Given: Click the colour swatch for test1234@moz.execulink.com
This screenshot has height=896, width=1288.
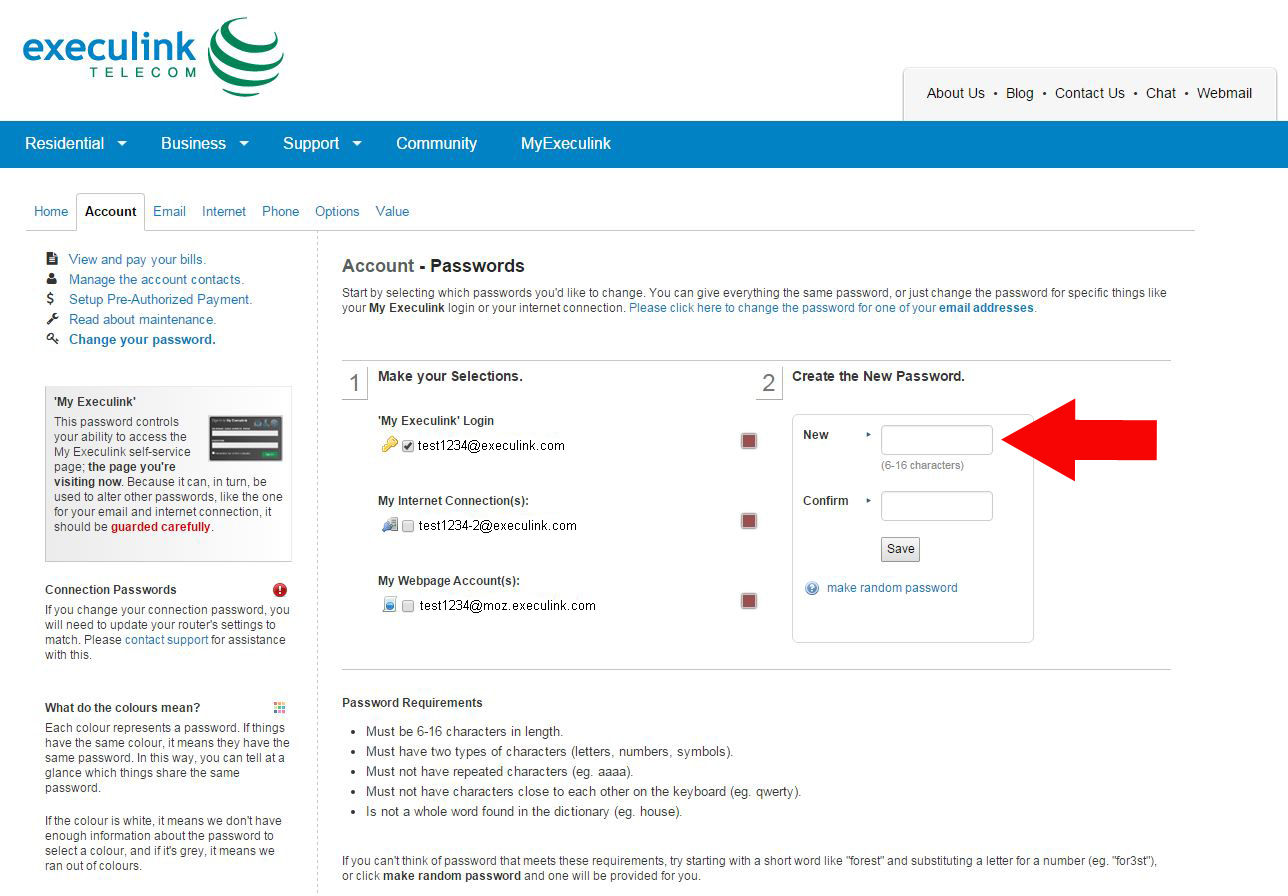Looking at the screenshot, I should pos(749,601).
